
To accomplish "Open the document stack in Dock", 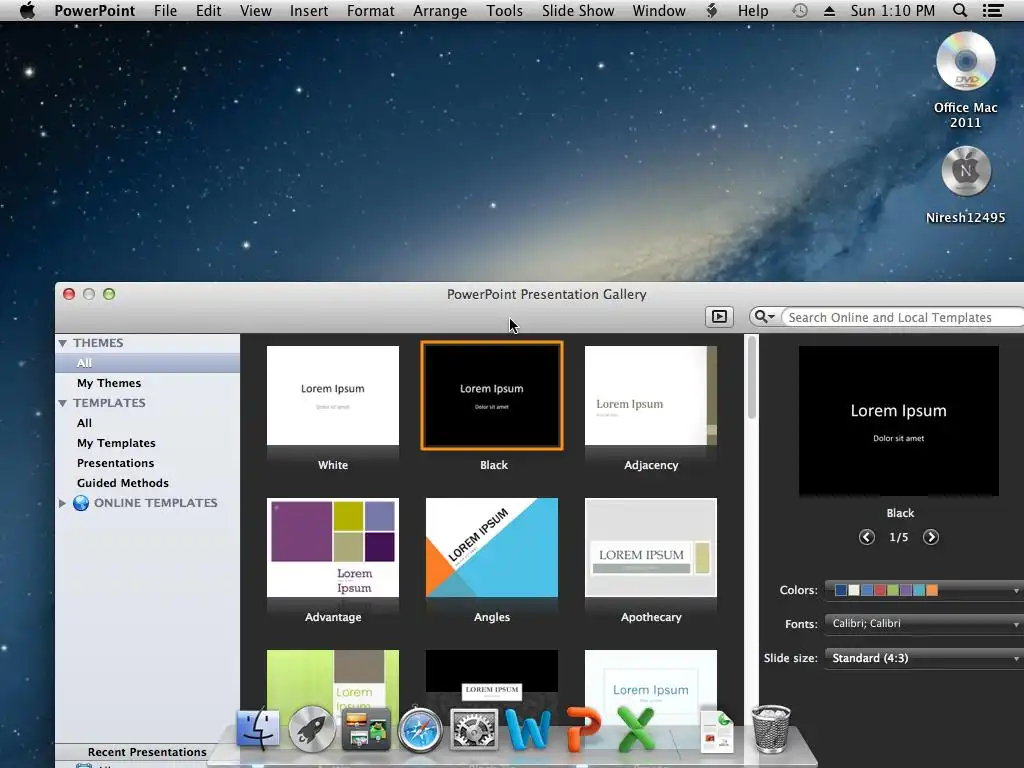I will coord(717,730).
